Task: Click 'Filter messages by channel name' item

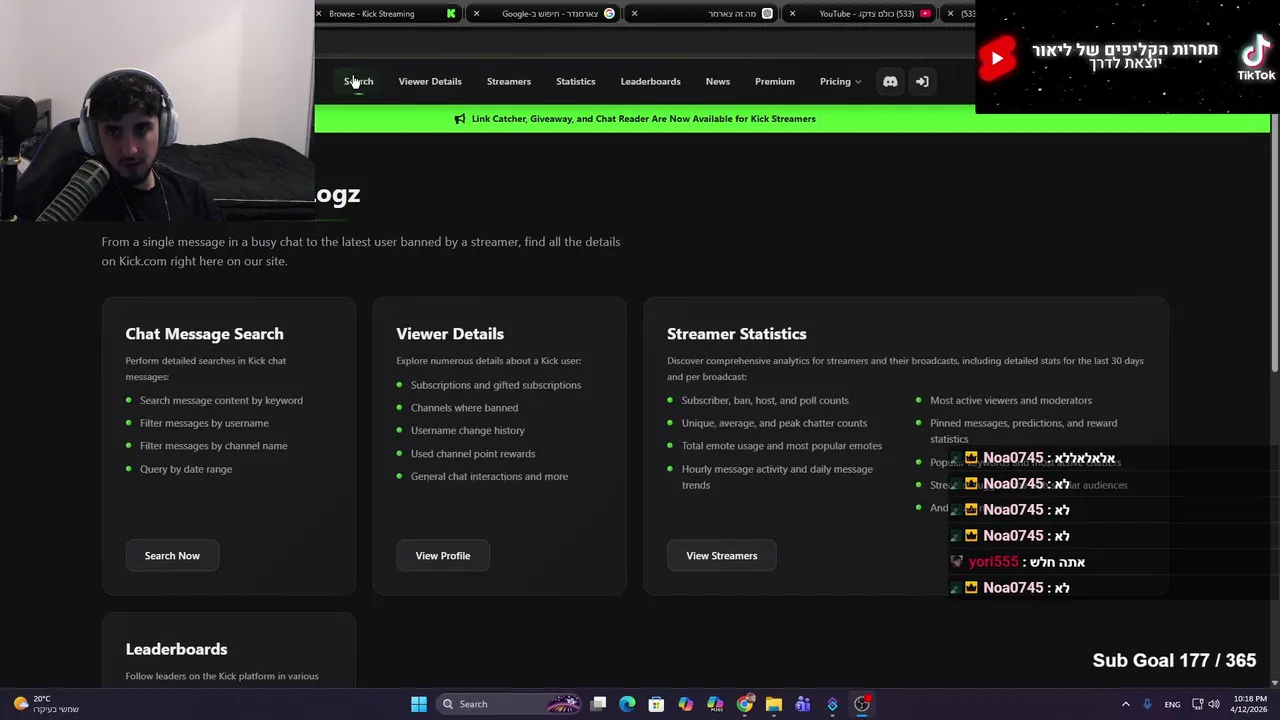Action: pyautogui.click(x=213, y=446)
